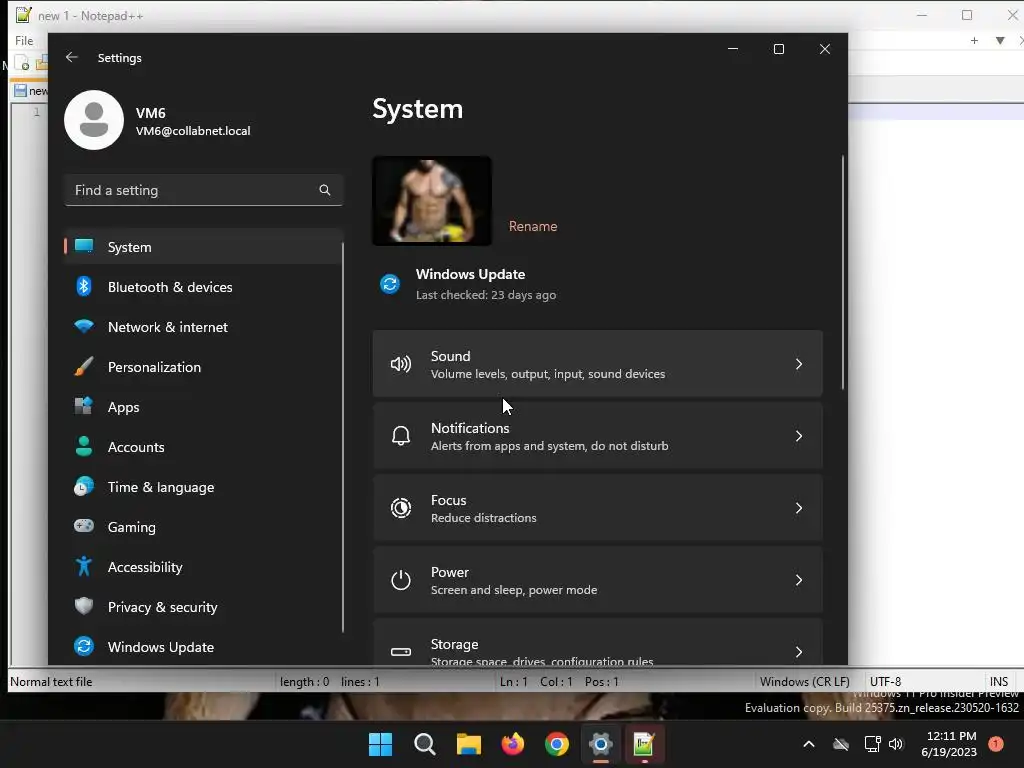Select the System category in sidebar
1024x768 pixels.
(202, 247)
